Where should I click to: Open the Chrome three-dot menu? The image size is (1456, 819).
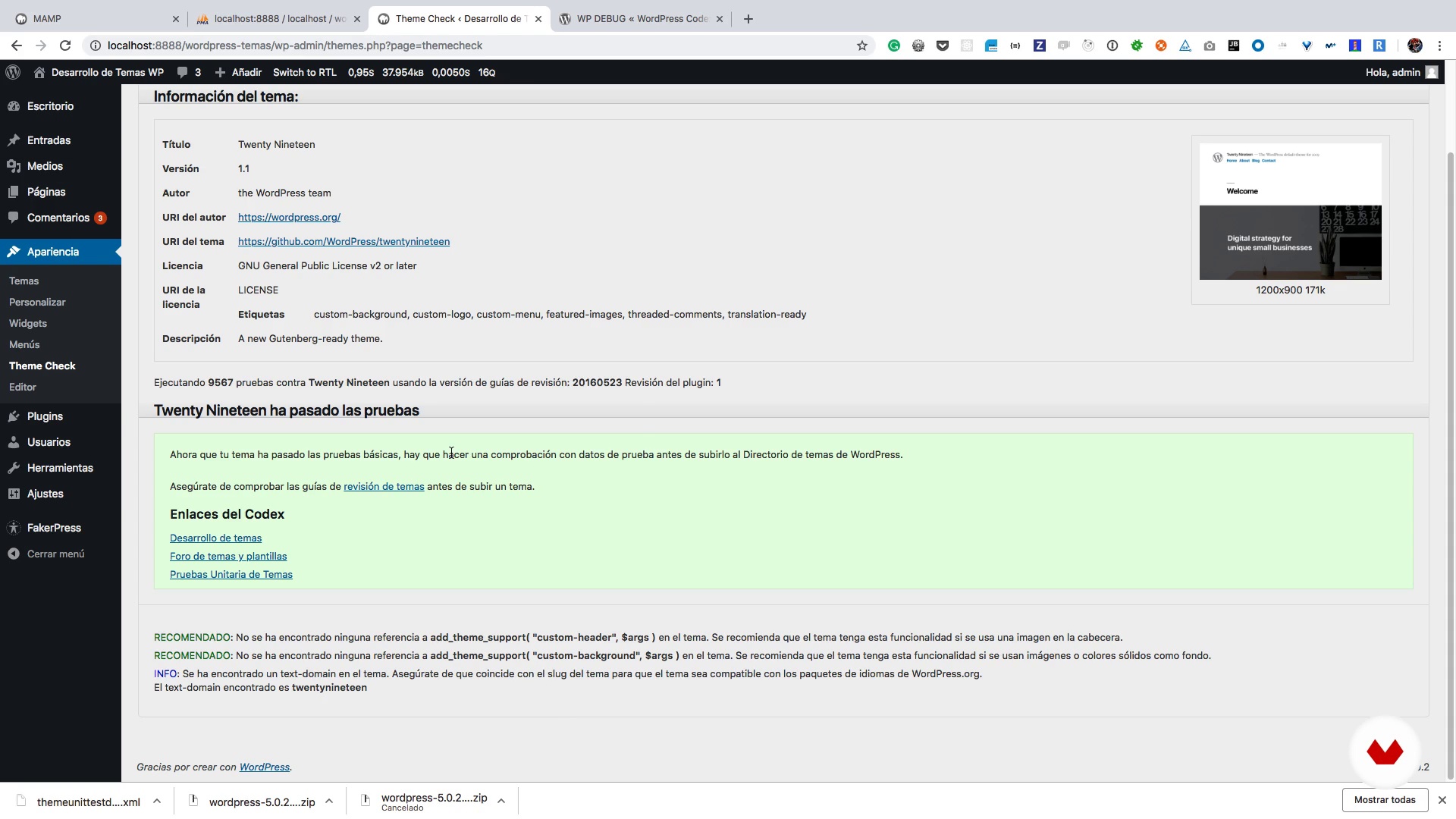pyautogui.click(x=1439, y=45)
